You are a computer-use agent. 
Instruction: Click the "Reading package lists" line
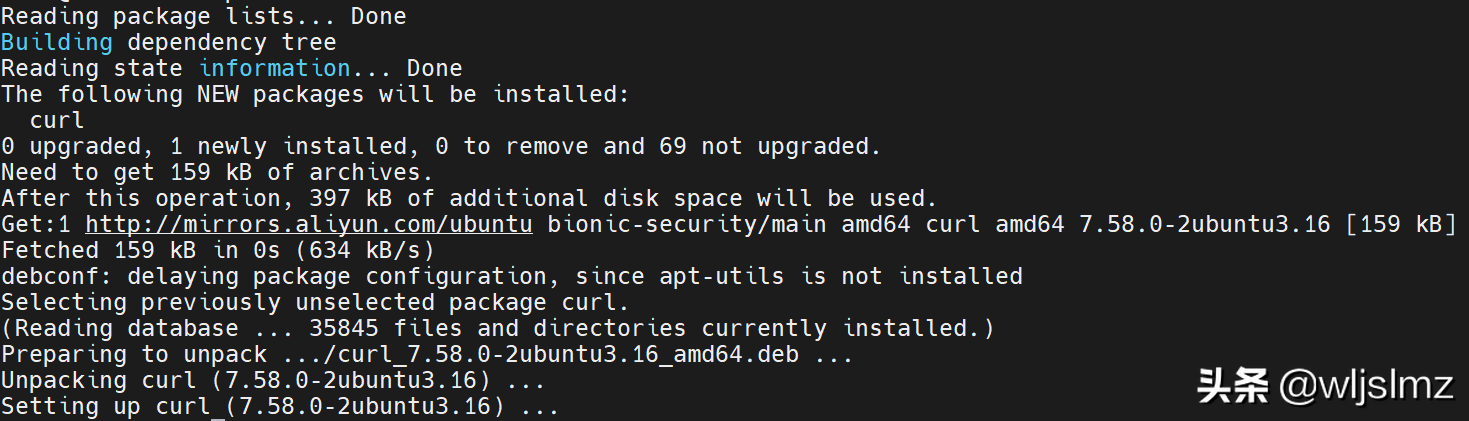click(x=203, y=16)
